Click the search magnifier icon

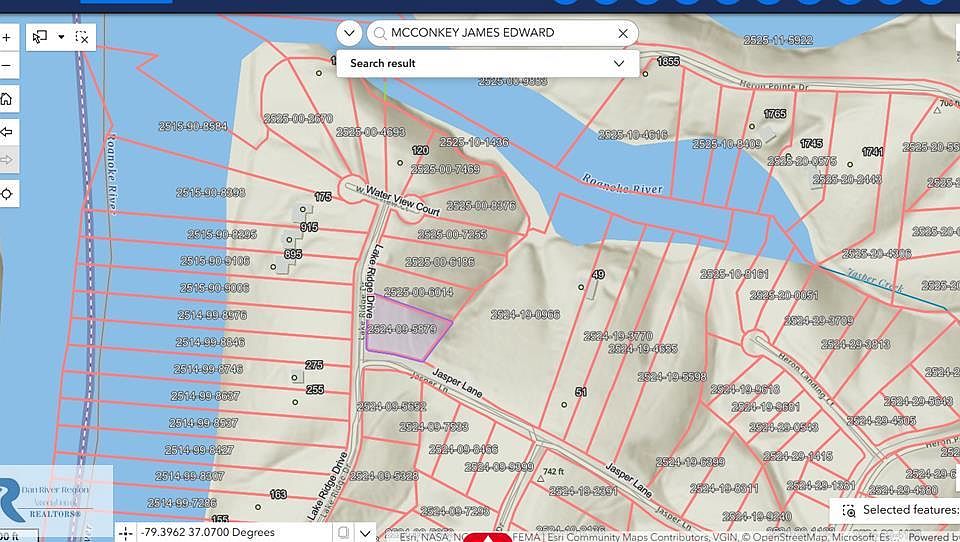click(x=380, y=33)
